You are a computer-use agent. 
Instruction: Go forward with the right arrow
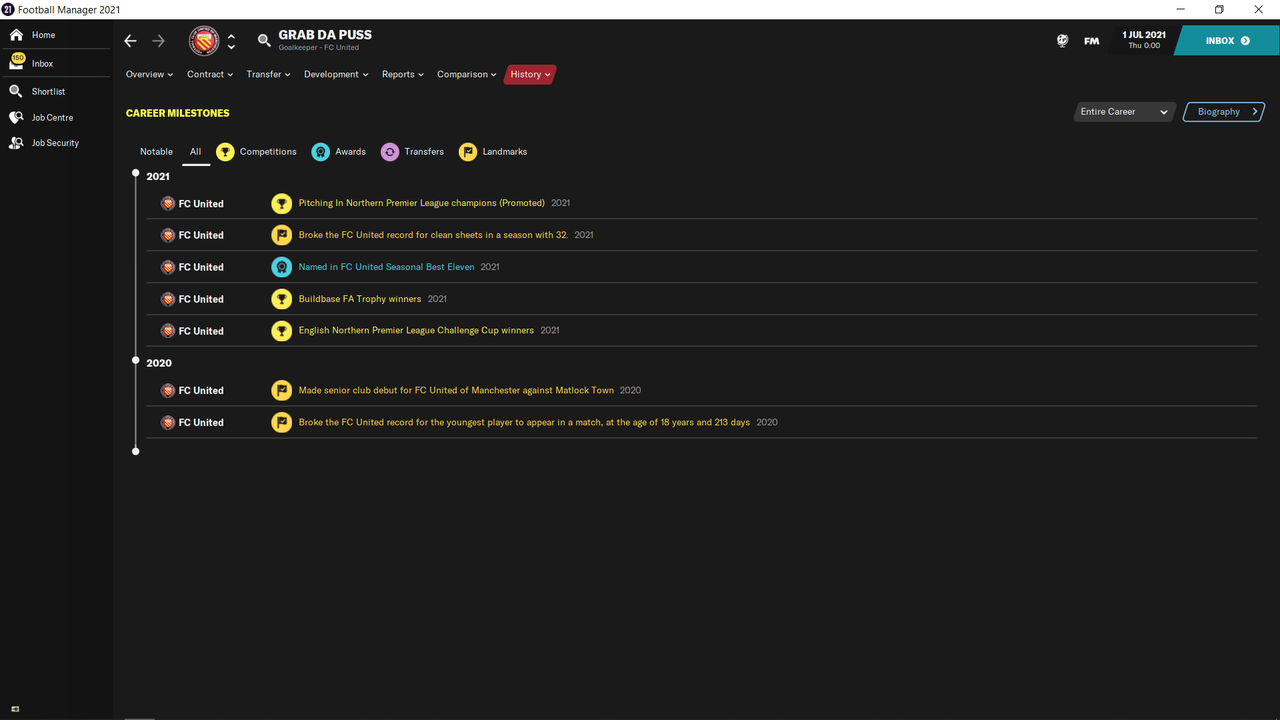click(158, 41)
